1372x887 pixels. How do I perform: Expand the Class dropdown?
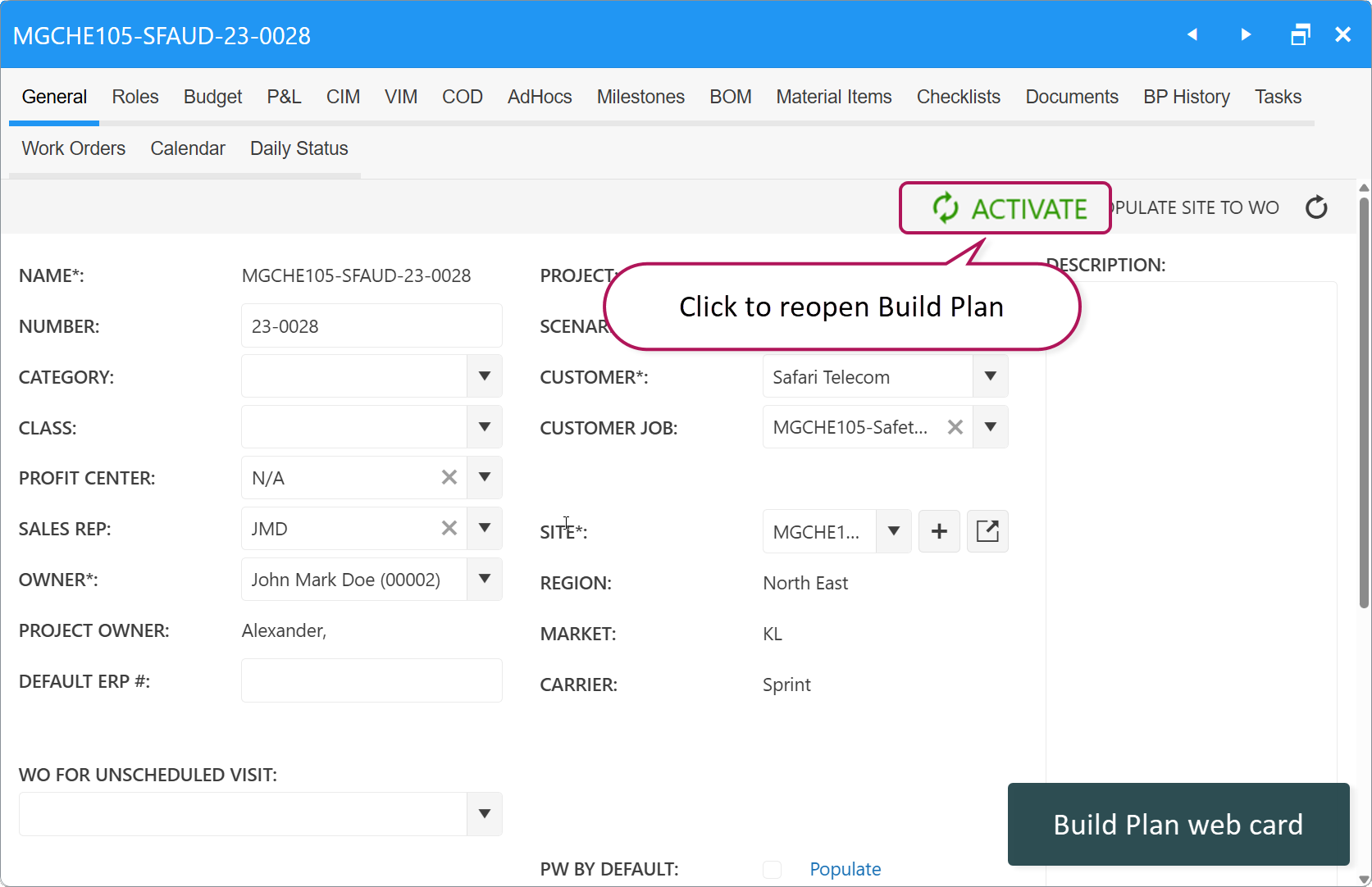(x=485, y=427)
